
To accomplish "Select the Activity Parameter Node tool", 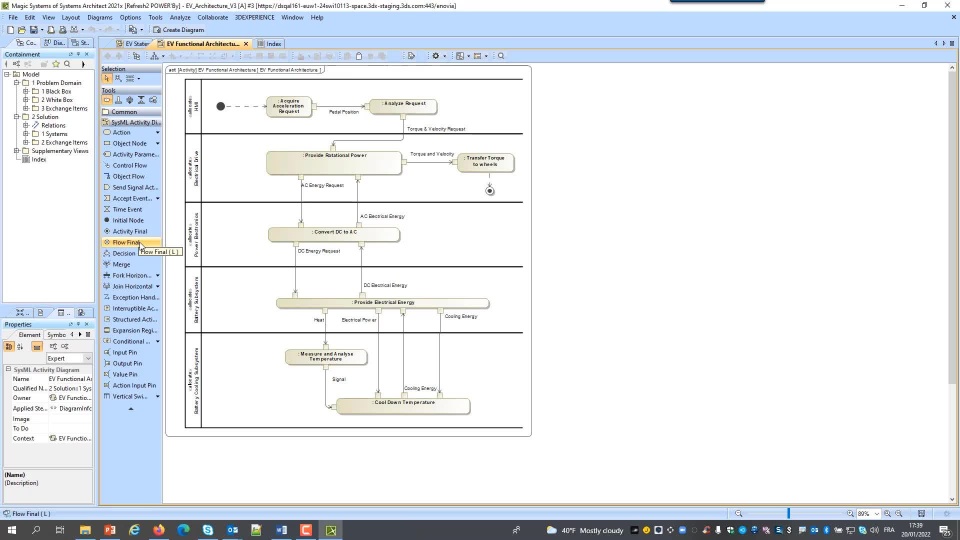I will pyautogui.click(x=131, y=154).
